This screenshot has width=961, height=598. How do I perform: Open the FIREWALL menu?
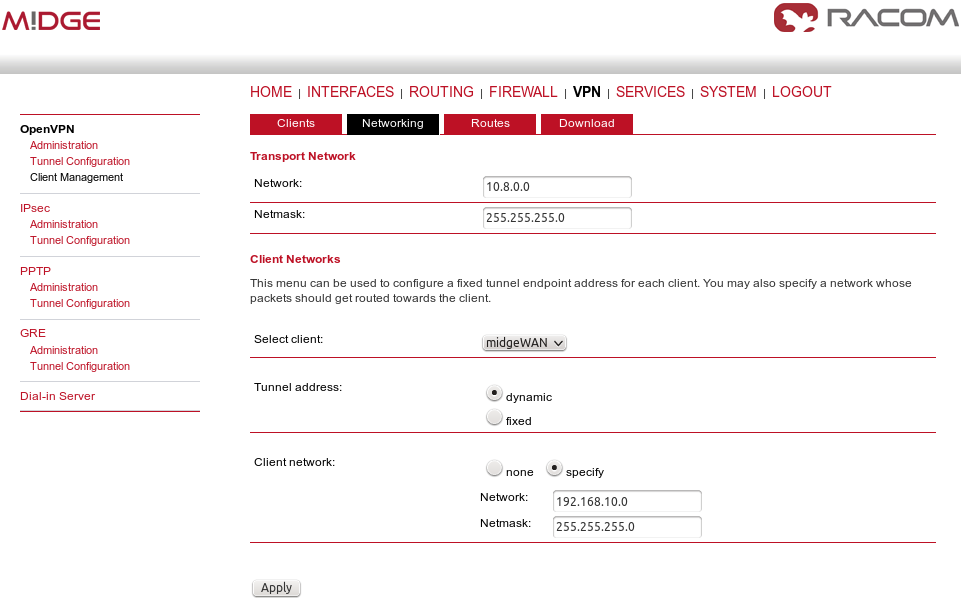[523, 92]
